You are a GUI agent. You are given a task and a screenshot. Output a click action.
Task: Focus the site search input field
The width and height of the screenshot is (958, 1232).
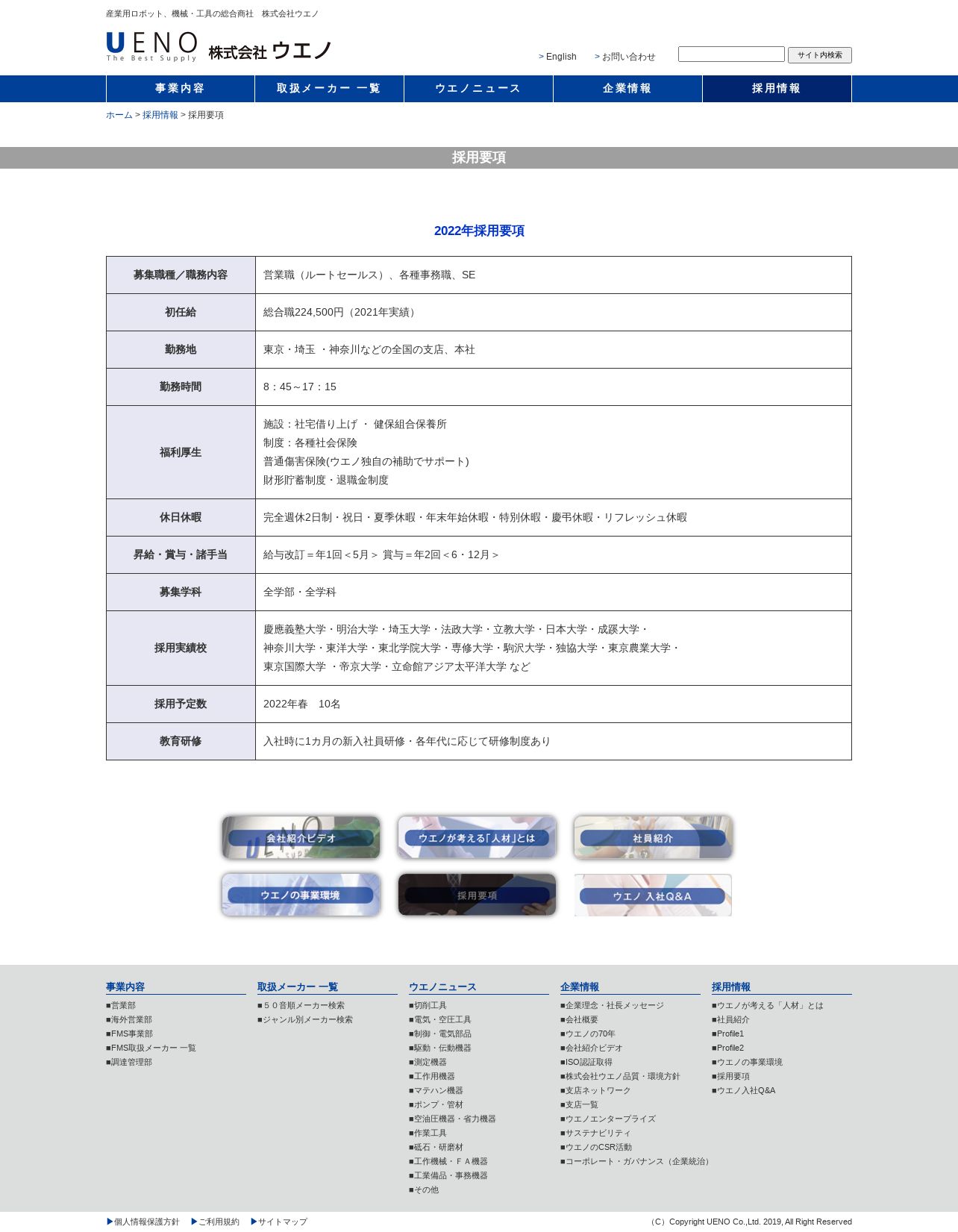tap(731, 54)
